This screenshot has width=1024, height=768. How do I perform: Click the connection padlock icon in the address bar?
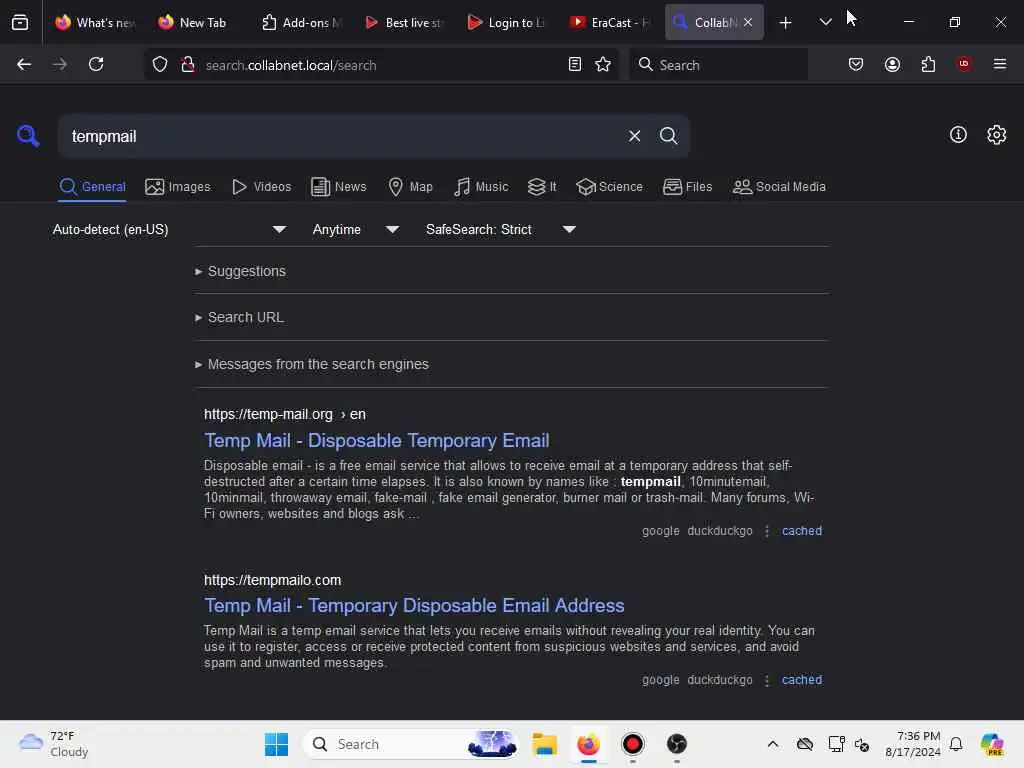tap(188, 65)
